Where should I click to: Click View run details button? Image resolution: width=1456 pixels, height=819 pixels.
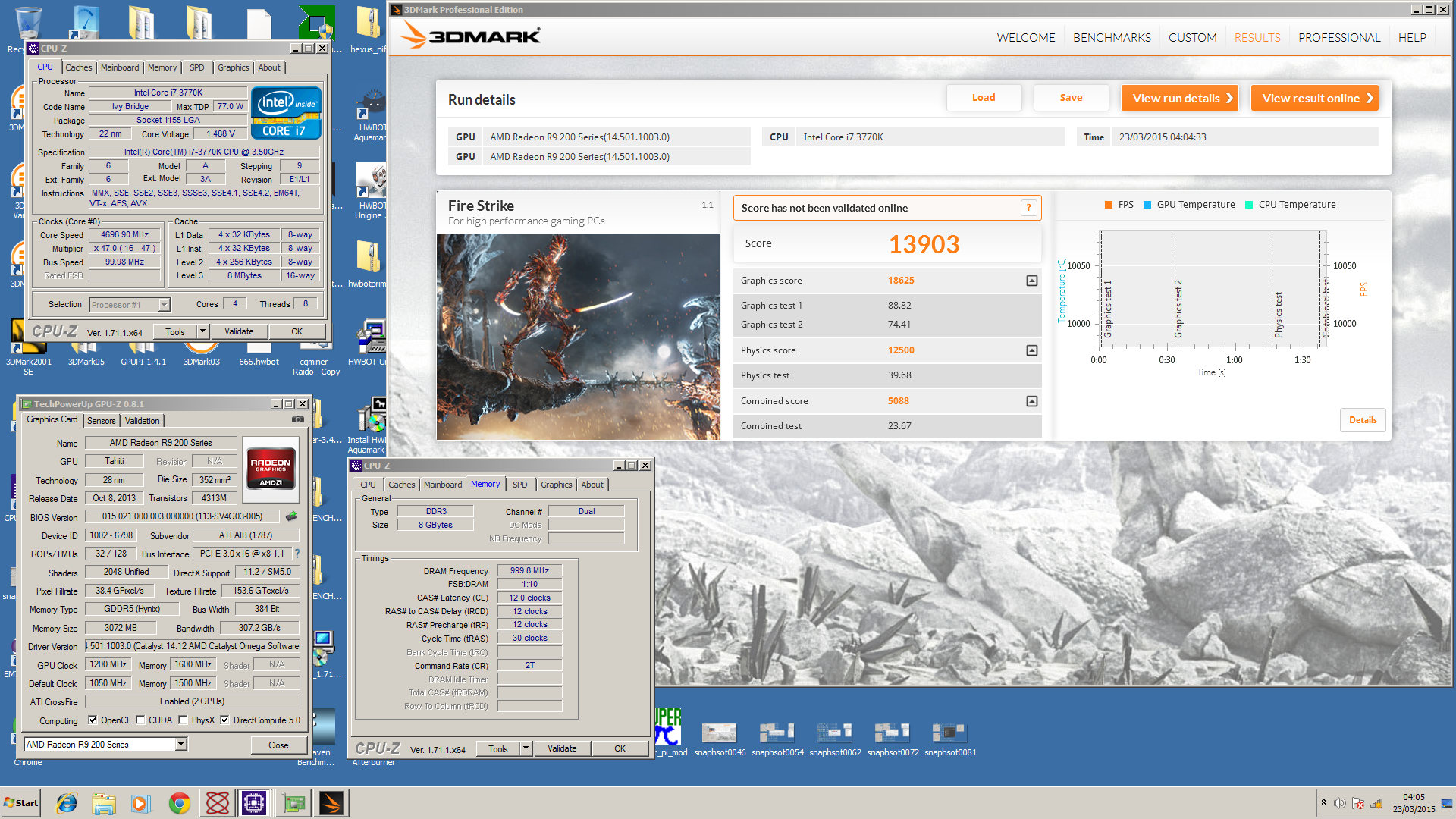[1180, 98]
